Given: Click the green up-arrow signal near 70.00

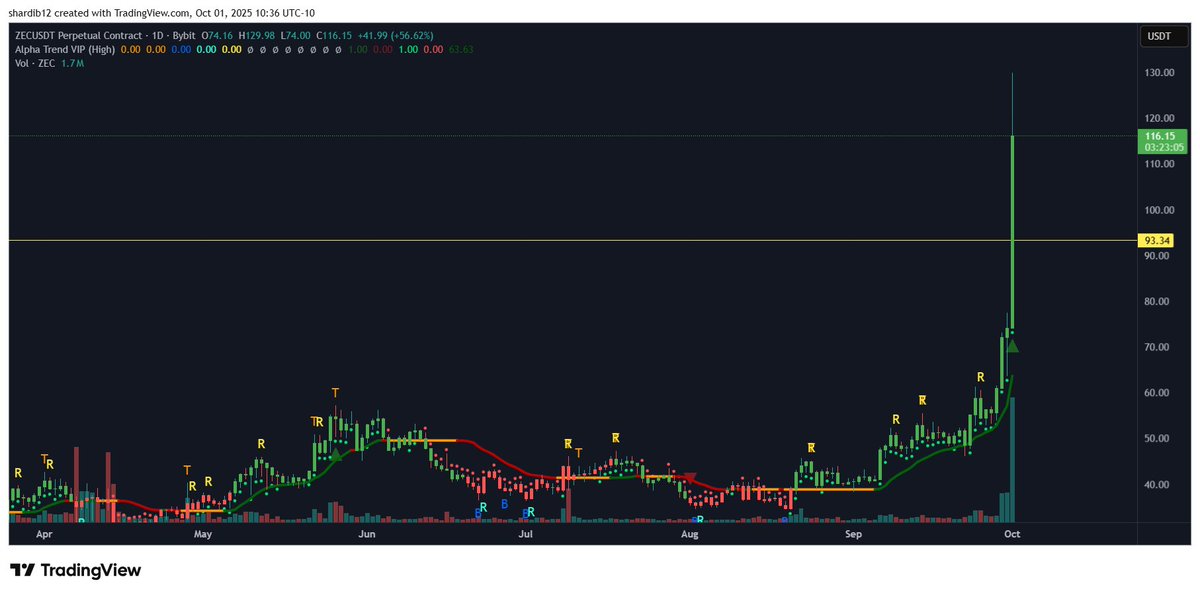Looking at the screenshot, I should [1012, 346].
